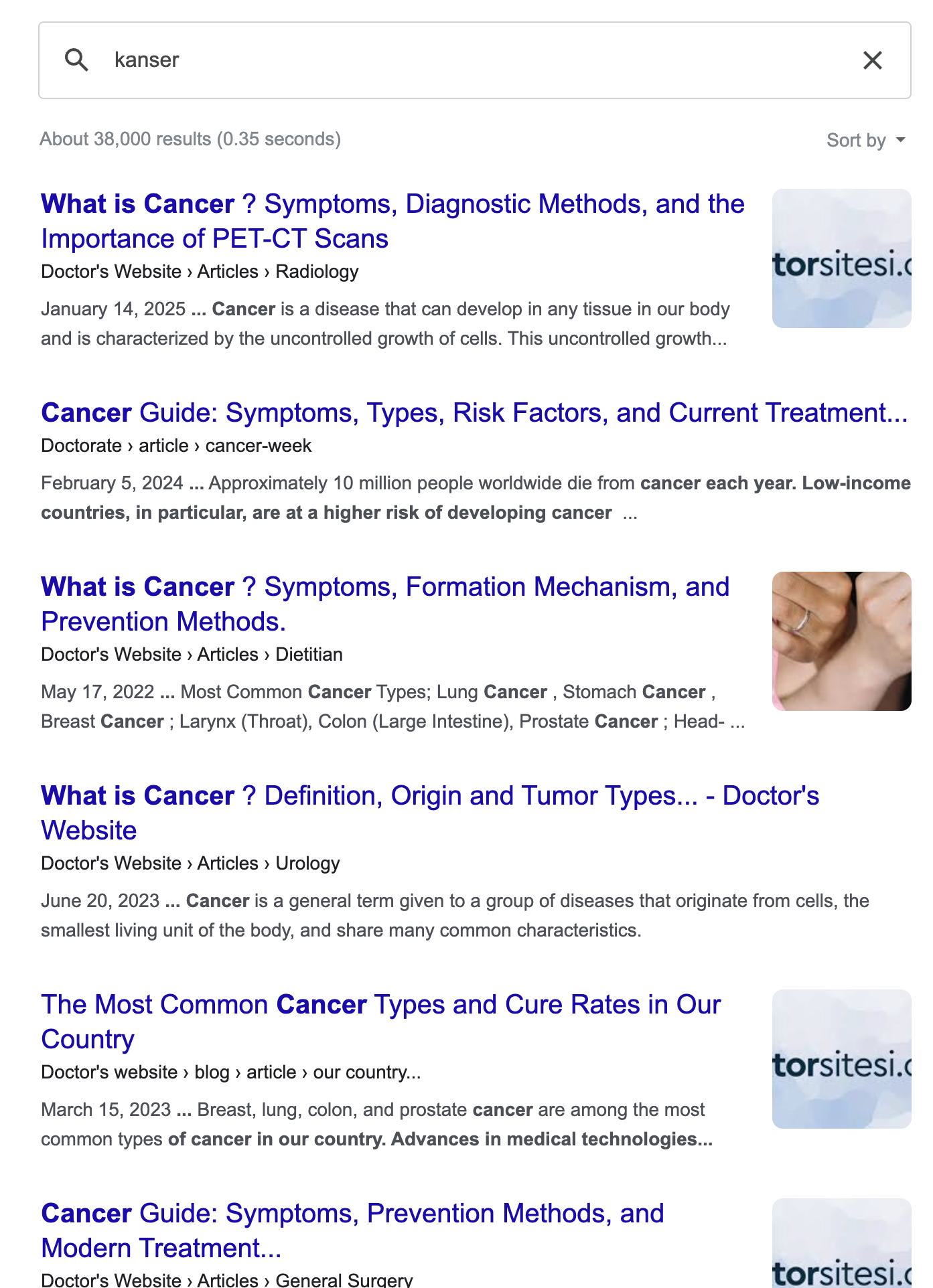Viewport: 933px width, 1288px height.
Task: Open the Sort by dropdown
Action: pos(866,140)
